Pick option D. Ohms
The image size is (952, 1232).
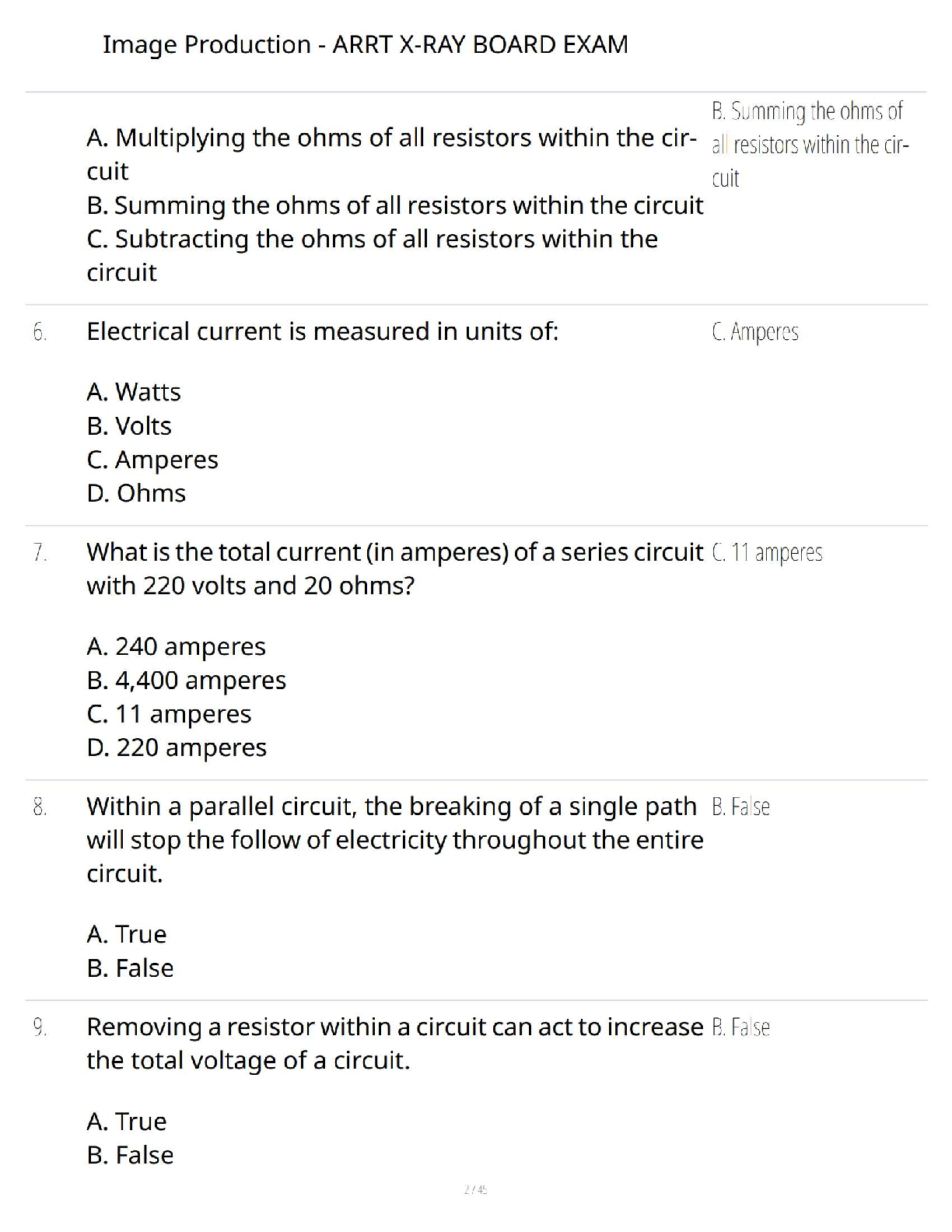(x=136, y=493)
